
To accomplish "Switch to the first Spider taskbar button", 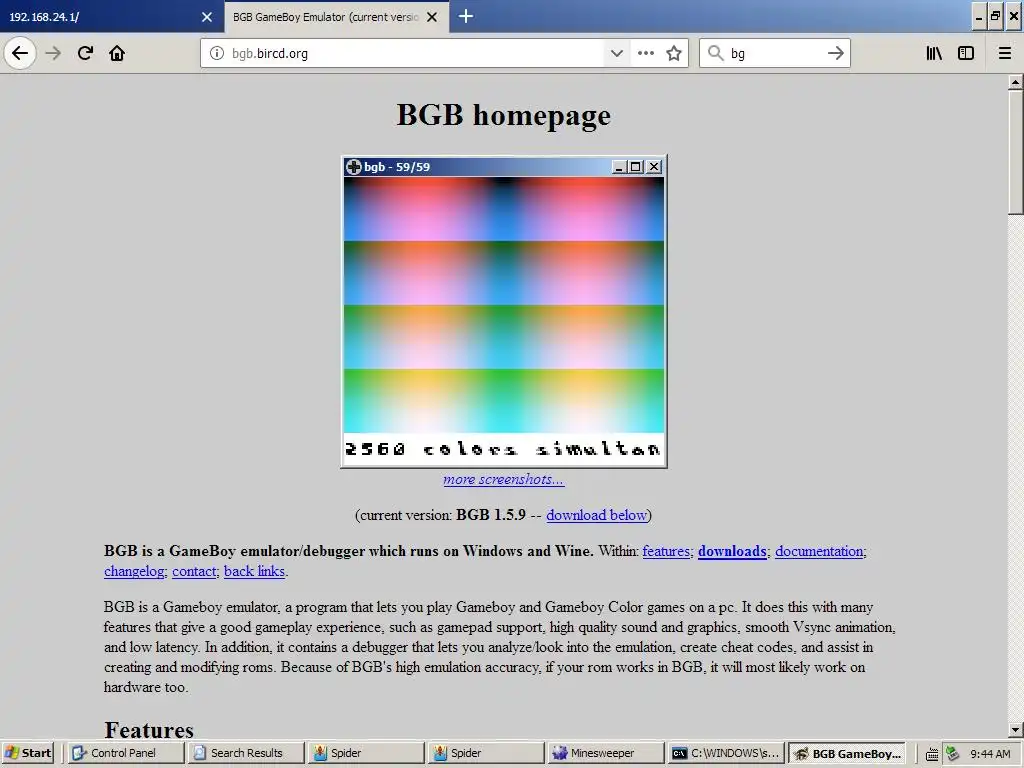I will pos(367,753).
